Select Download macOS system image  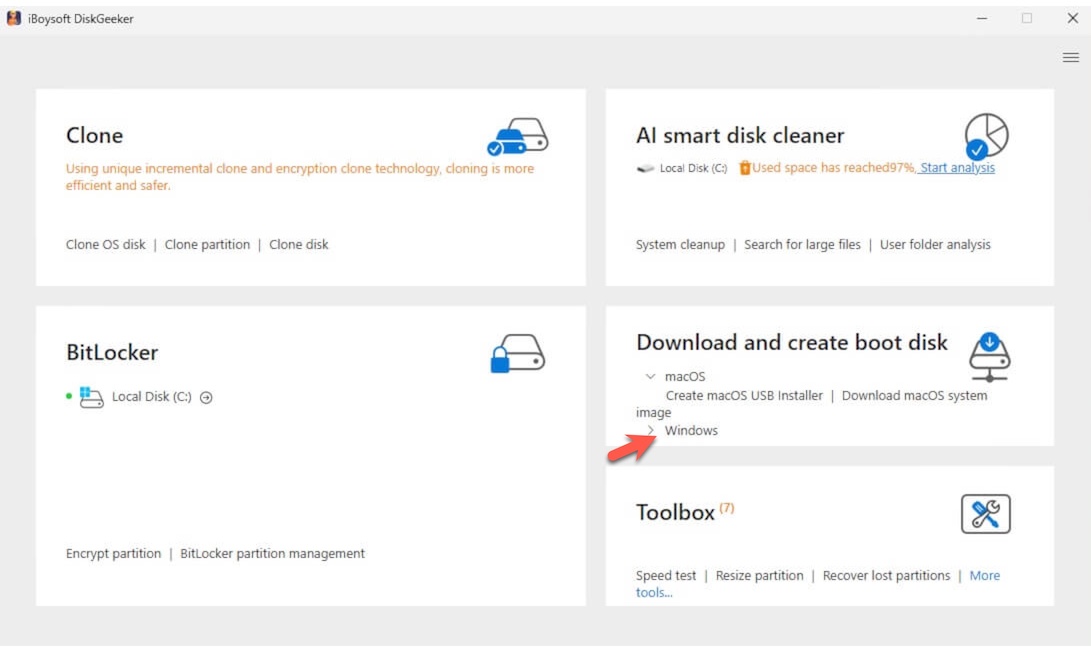[914, 396]
